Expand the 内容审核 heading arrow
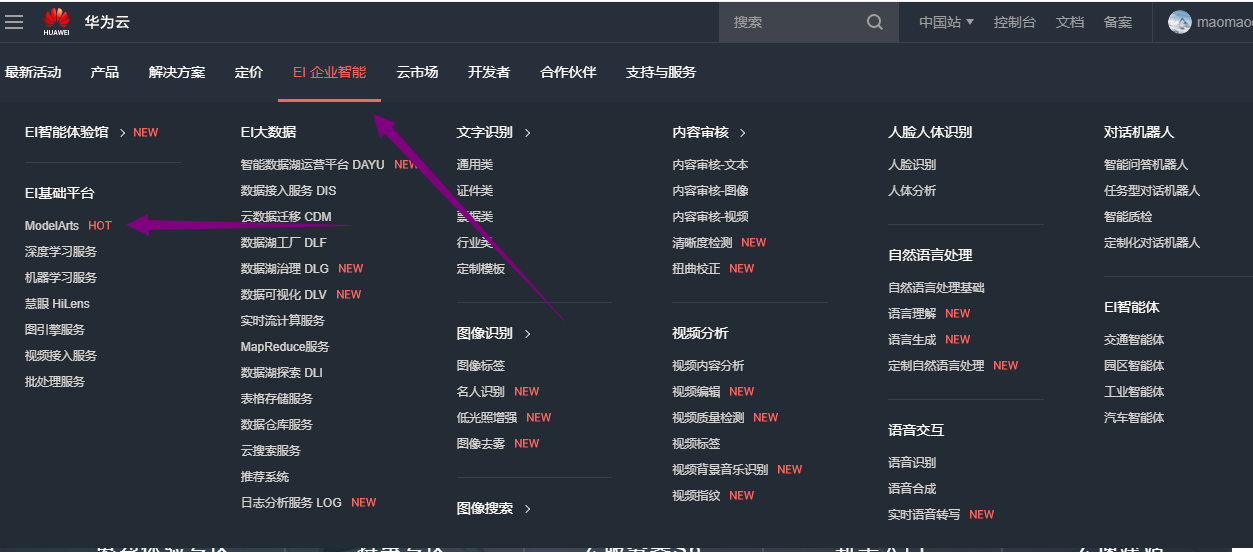1253x552 pixels. 743,132
